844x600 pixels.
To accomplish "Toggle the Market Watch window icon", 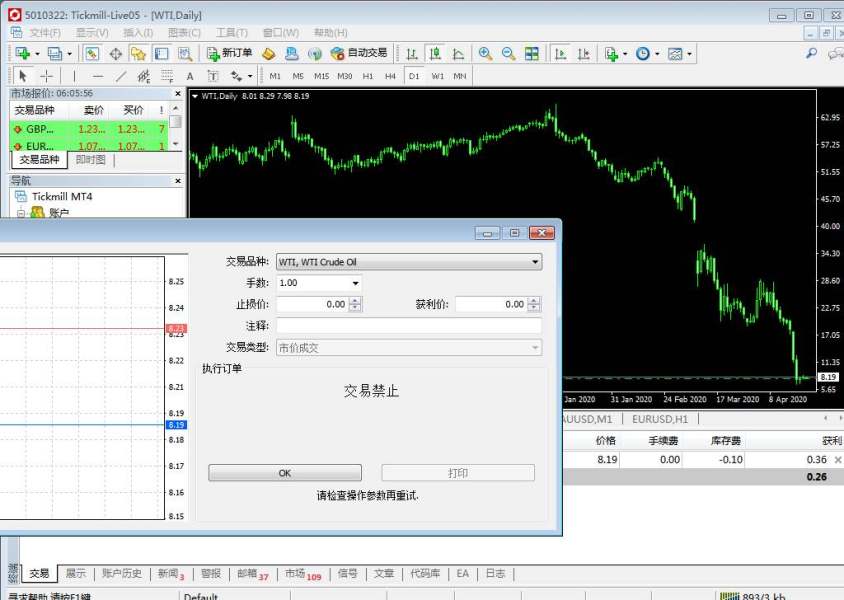I will click(x=92, y=53).
